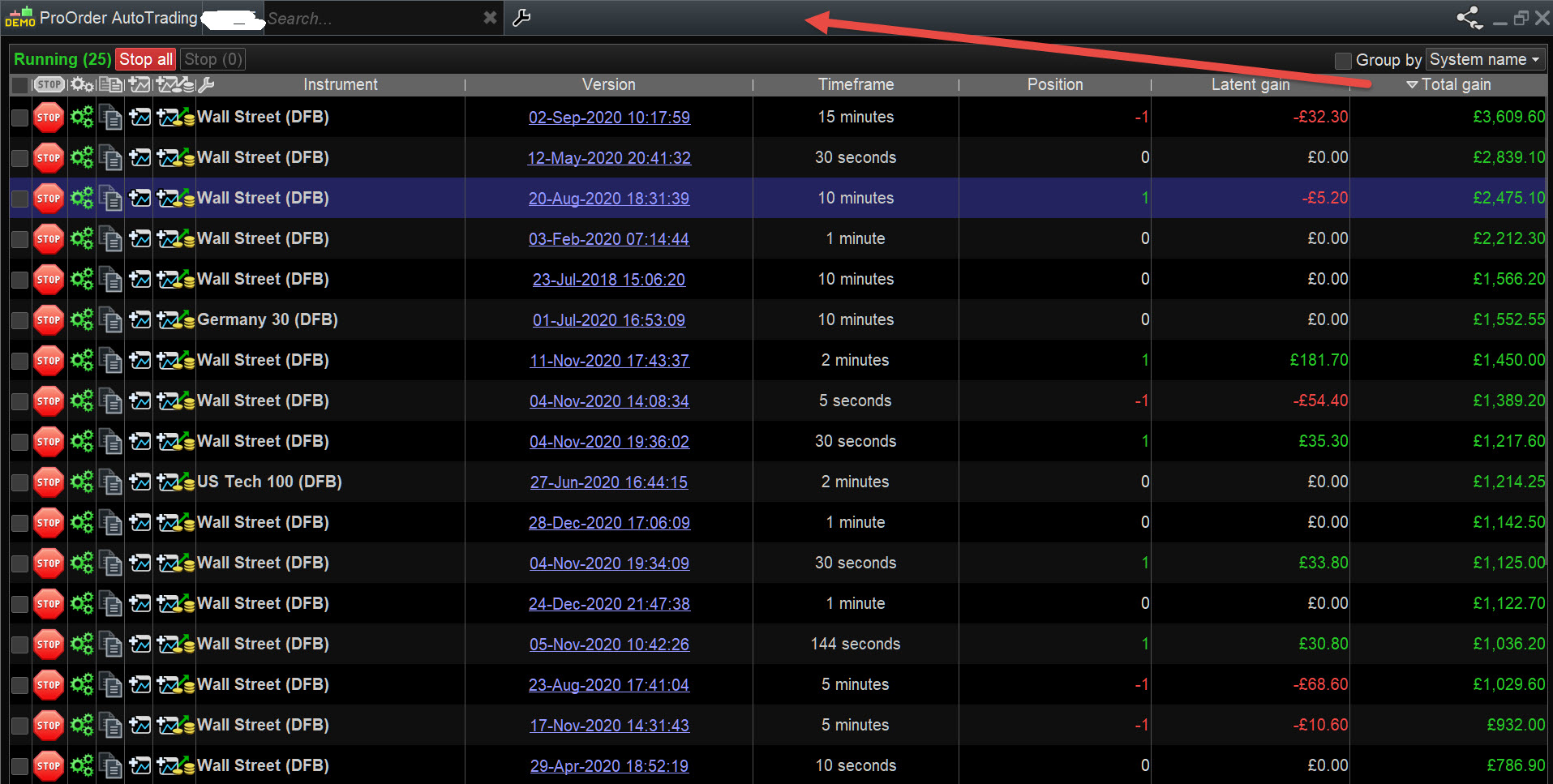Sort by the Version column header
Screen dimensions: 1553x784
[x=609, y=84]
